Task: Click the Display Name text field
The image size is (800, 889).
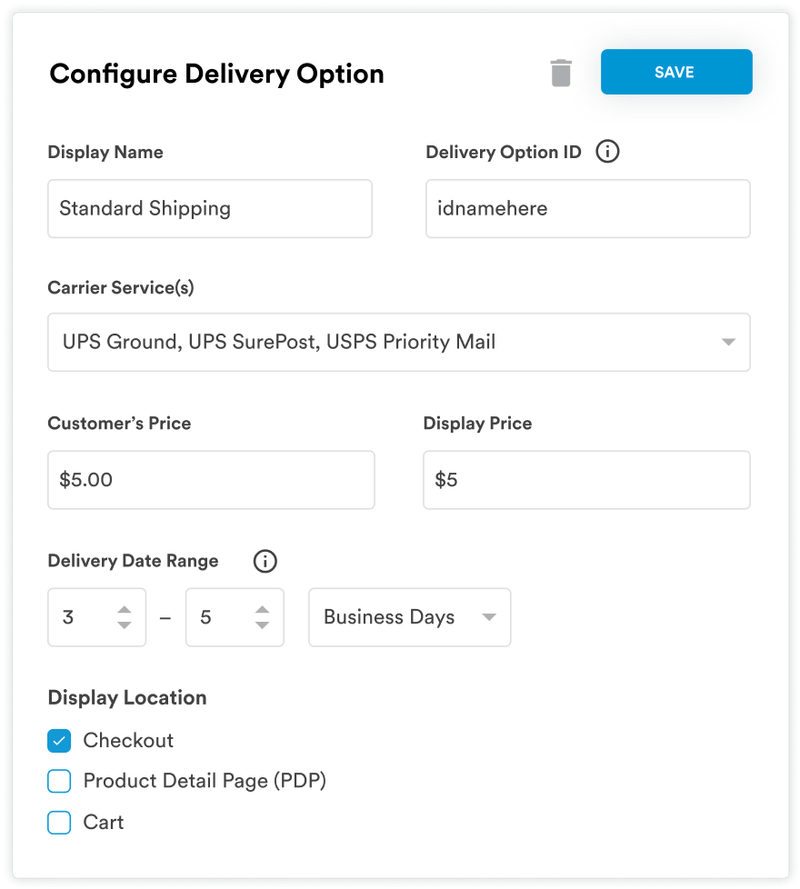Action: [210, 208]
